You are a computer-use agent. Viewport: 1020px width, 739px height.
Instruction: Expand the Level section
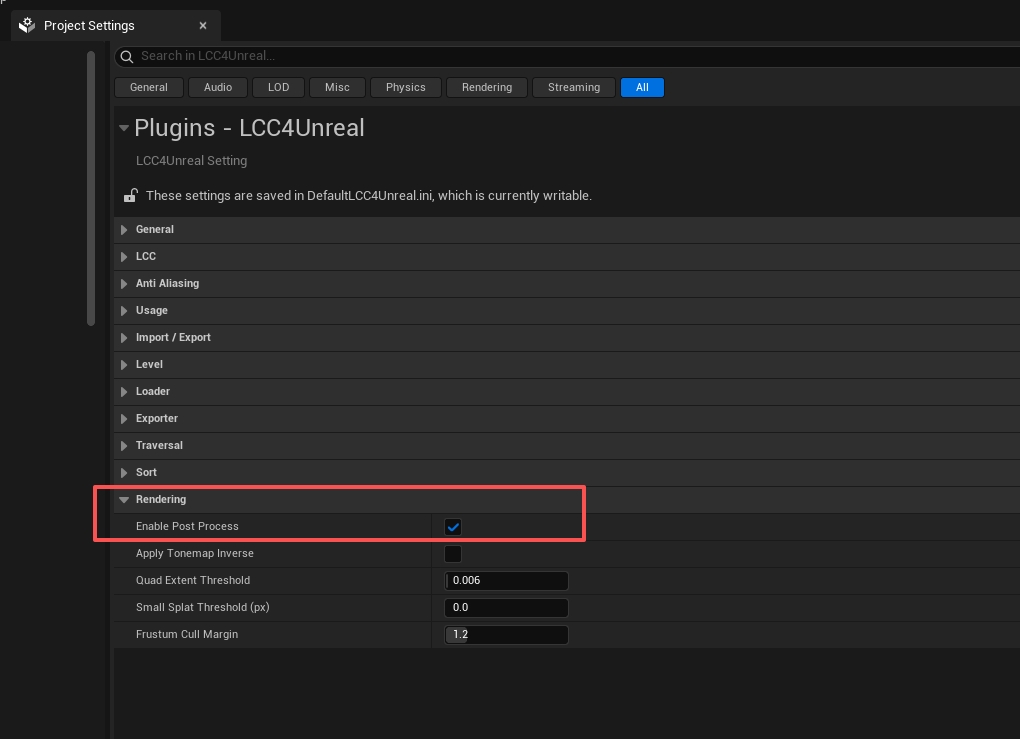(124, 364)
